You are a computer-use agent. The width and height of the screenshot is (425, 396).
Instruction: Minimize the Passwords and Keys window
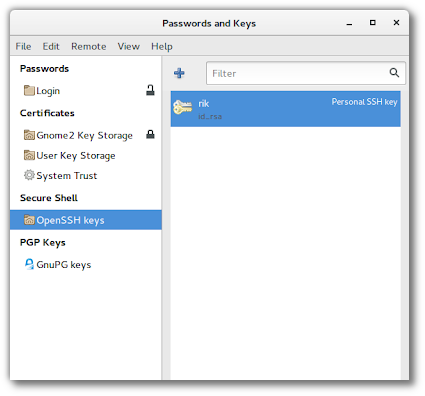[x=349, y=24]
